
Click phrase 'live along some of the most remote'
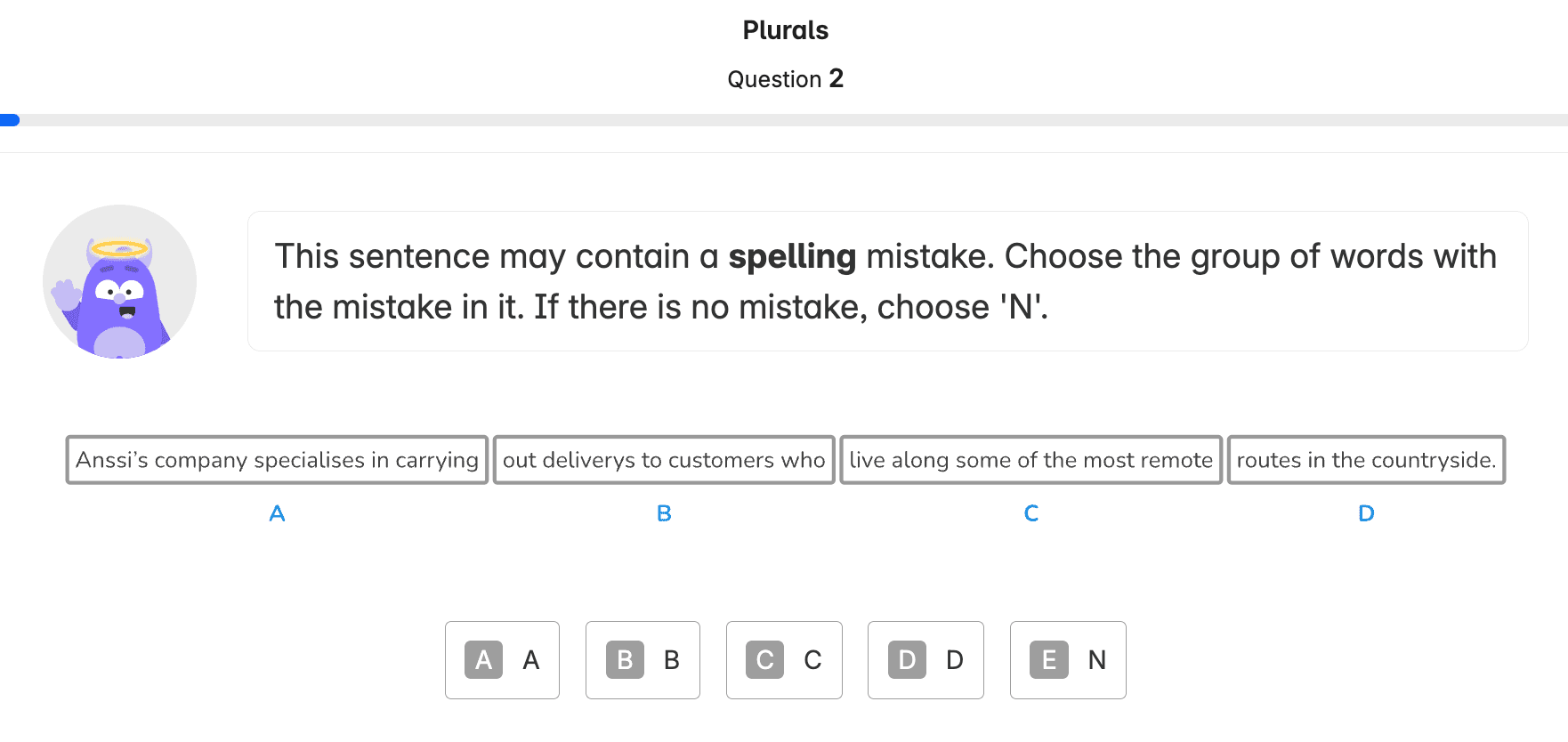click(1031, 460)
